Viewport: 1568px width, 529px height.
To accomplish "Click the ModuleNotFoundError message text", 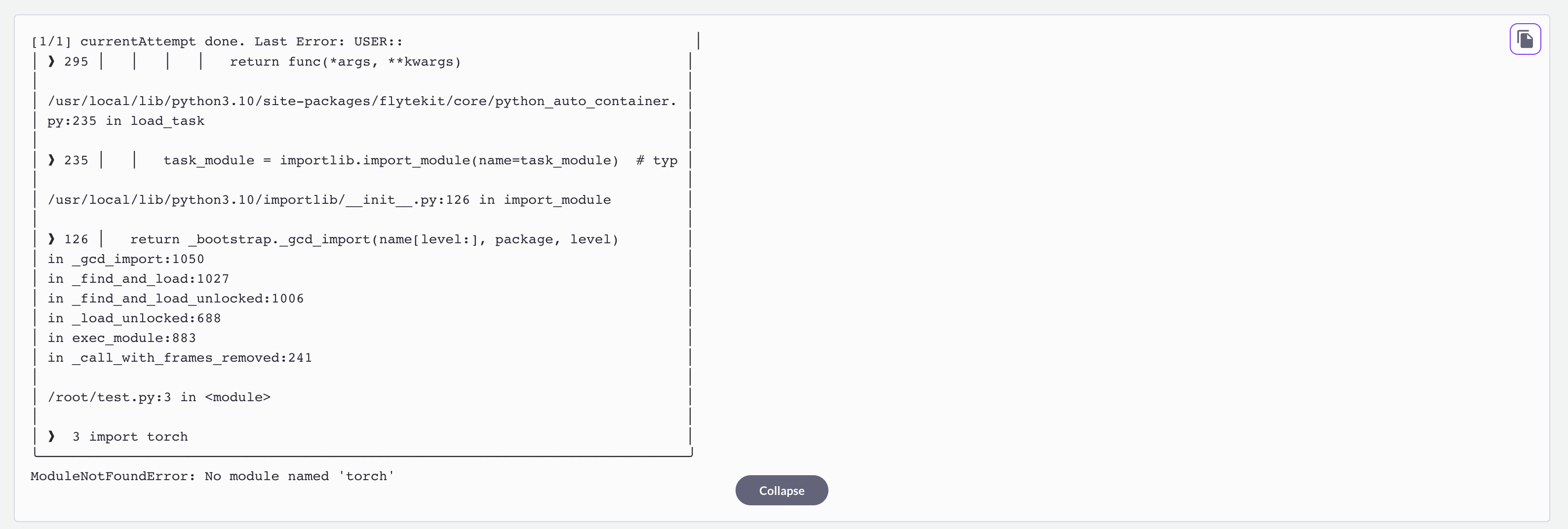I will coord(212,476).
